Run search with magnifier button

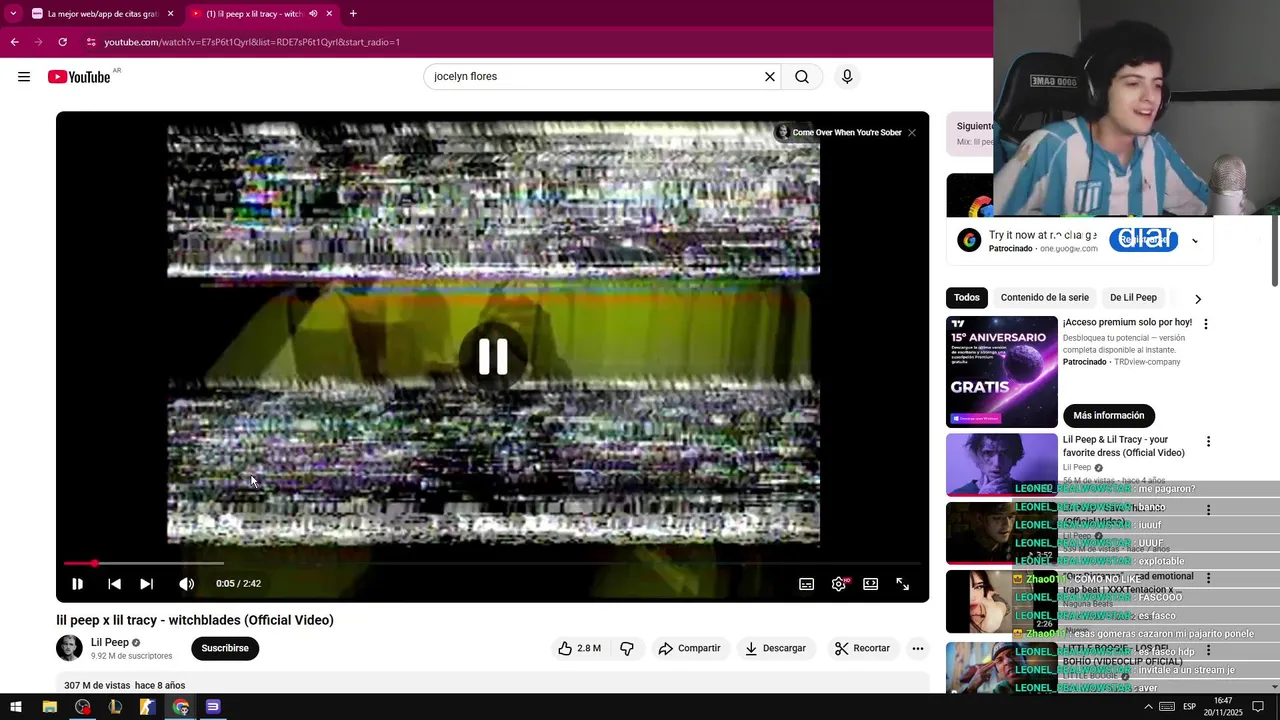coord(802,77)
